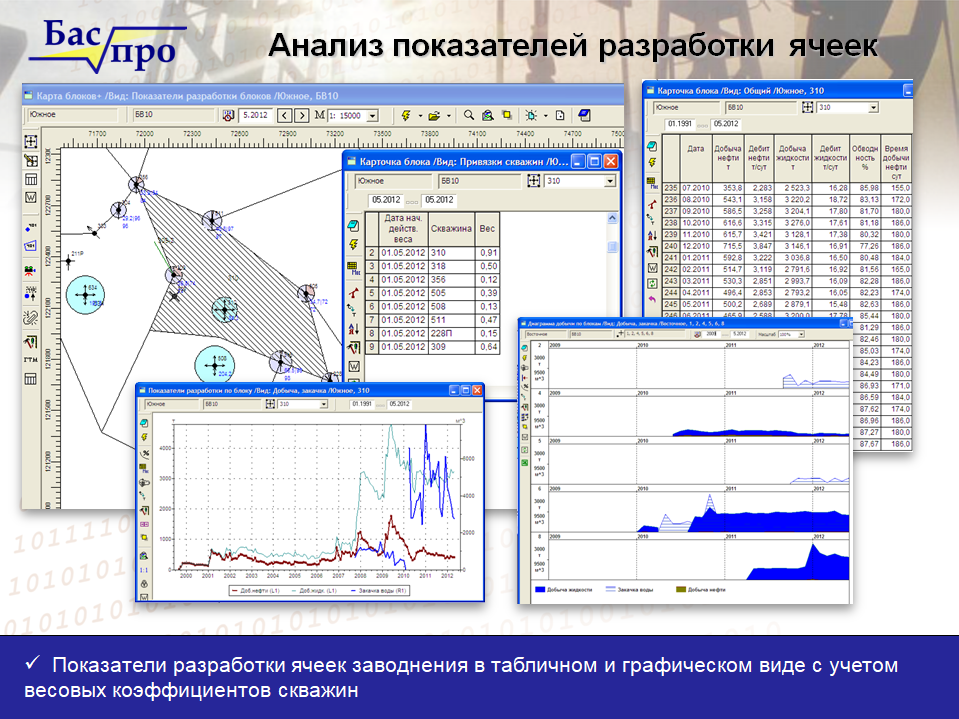This screenshot has height=719, width=959.
Task: Expand the arrow next to the lightning bolt icon
Action: click(420, 115)
